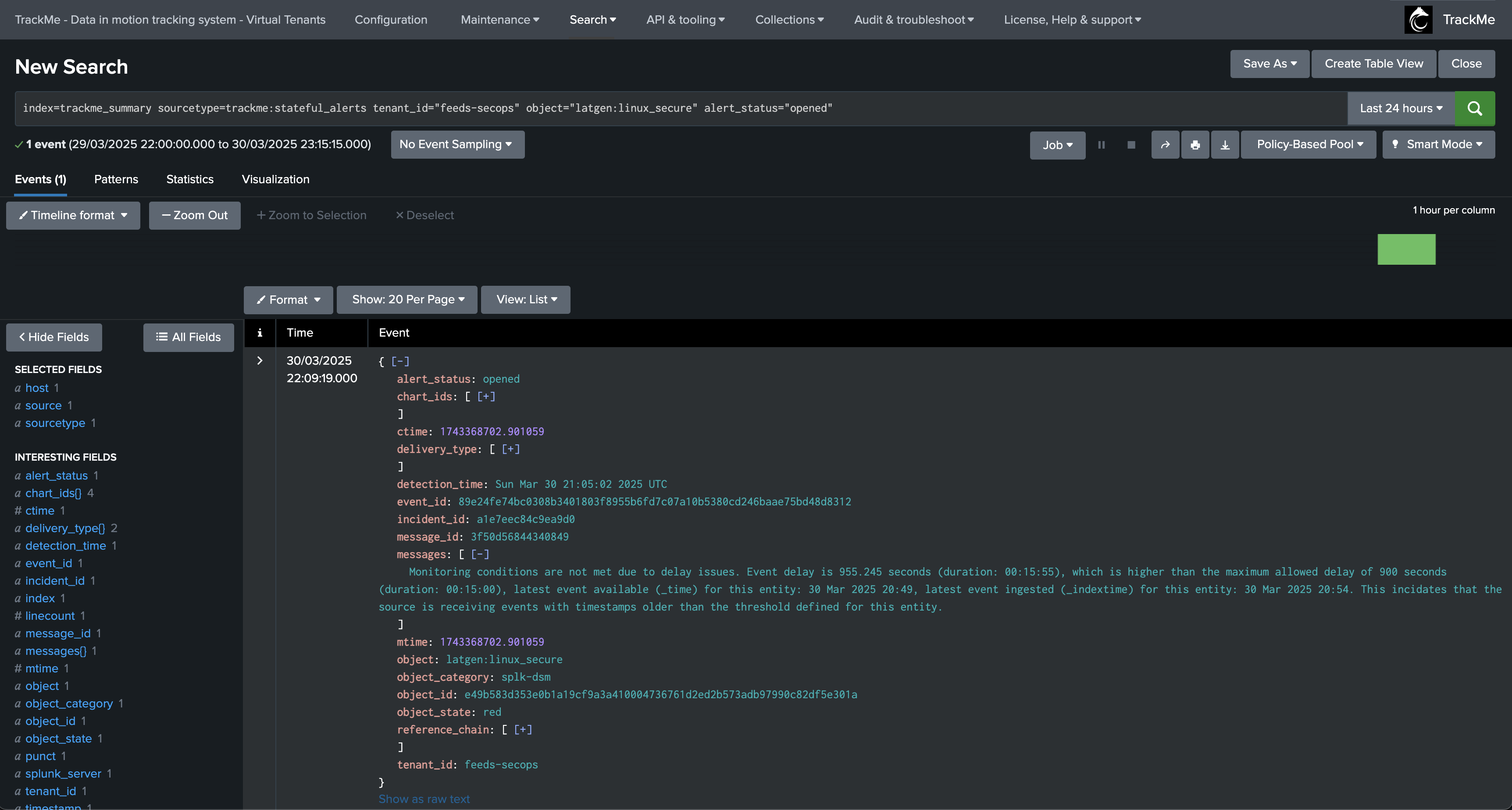Screen dimensions: 1512x810
Task: Open License, Help & support menu
Action: pos(1072,19)
